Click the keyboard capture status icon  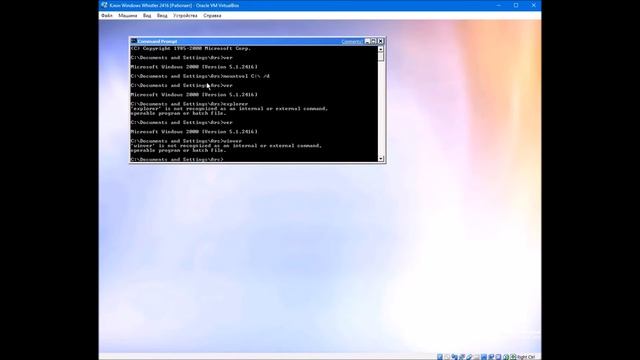513,357
